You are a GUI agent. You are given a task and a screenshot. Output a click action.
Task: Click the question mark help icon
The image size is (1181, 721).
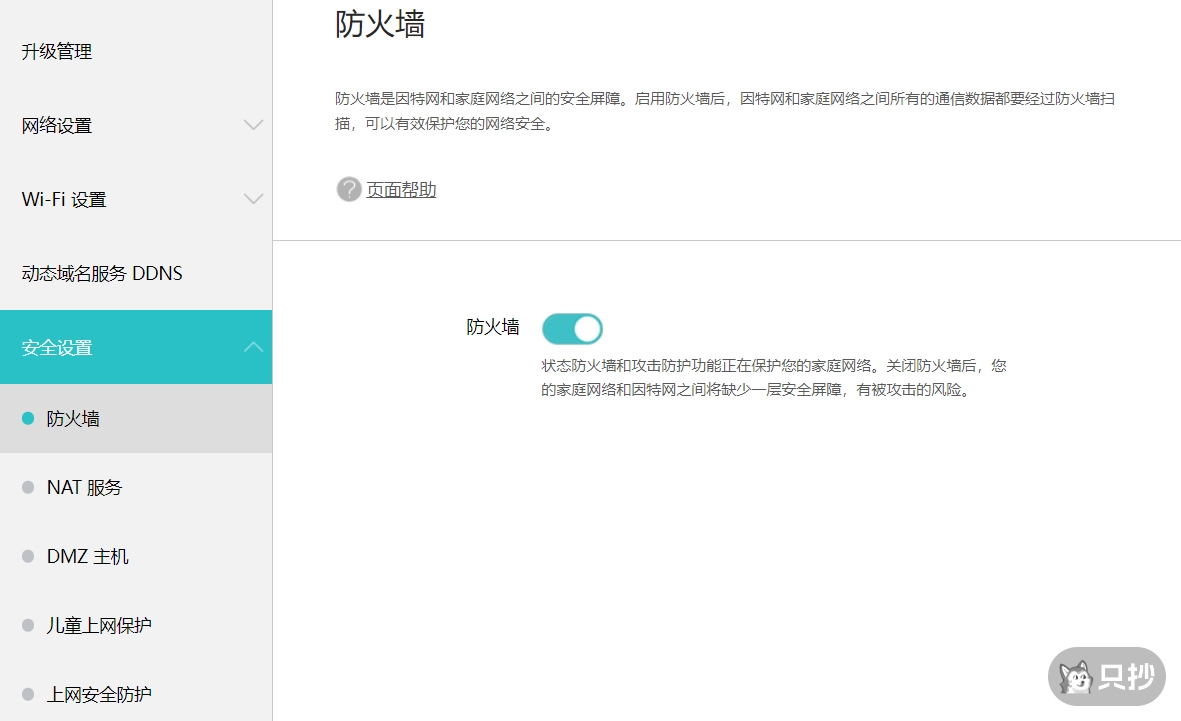(x=348, y=189)
